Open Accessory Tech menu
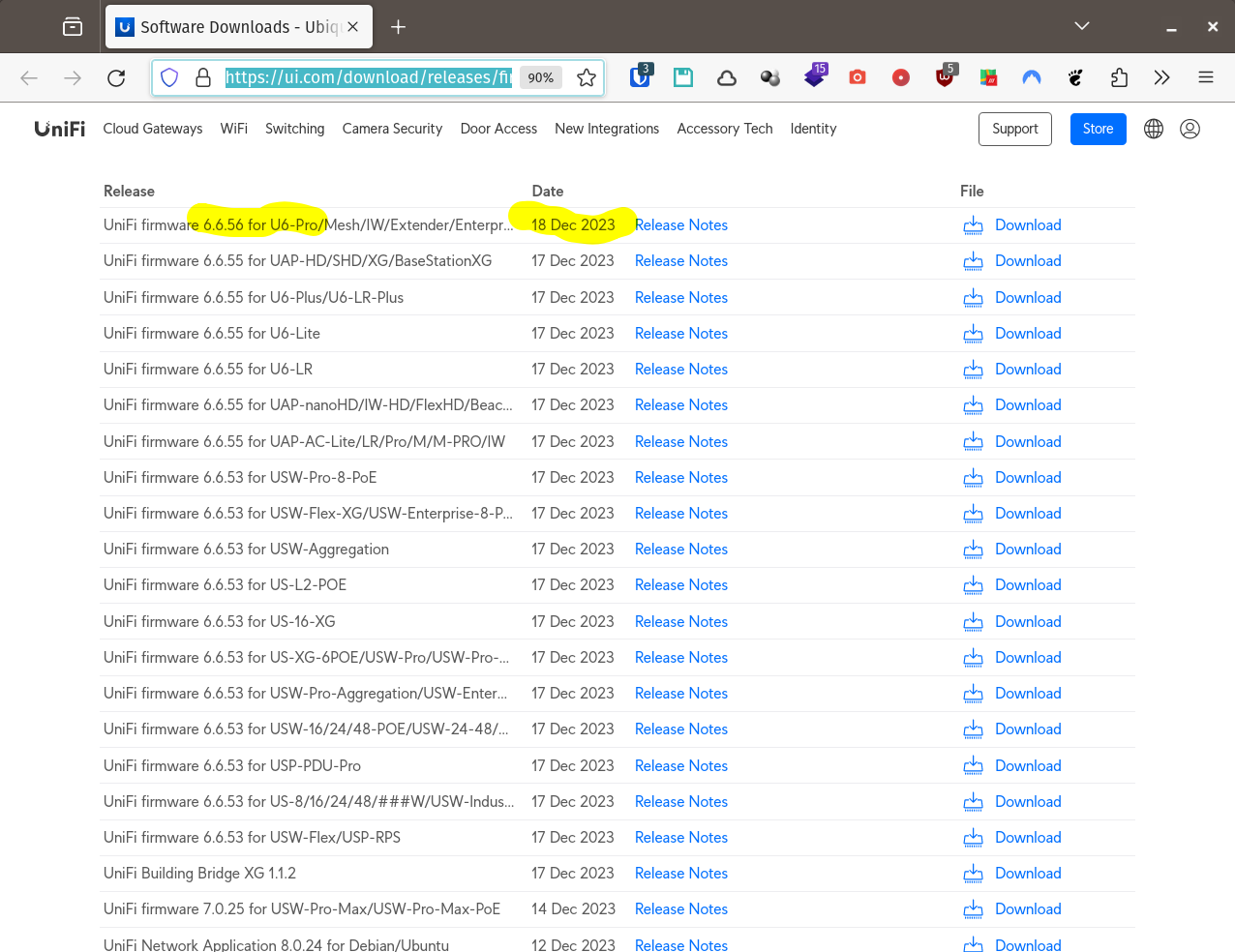This screenshot has width=1235, height=952. click(x=725, y=129)
